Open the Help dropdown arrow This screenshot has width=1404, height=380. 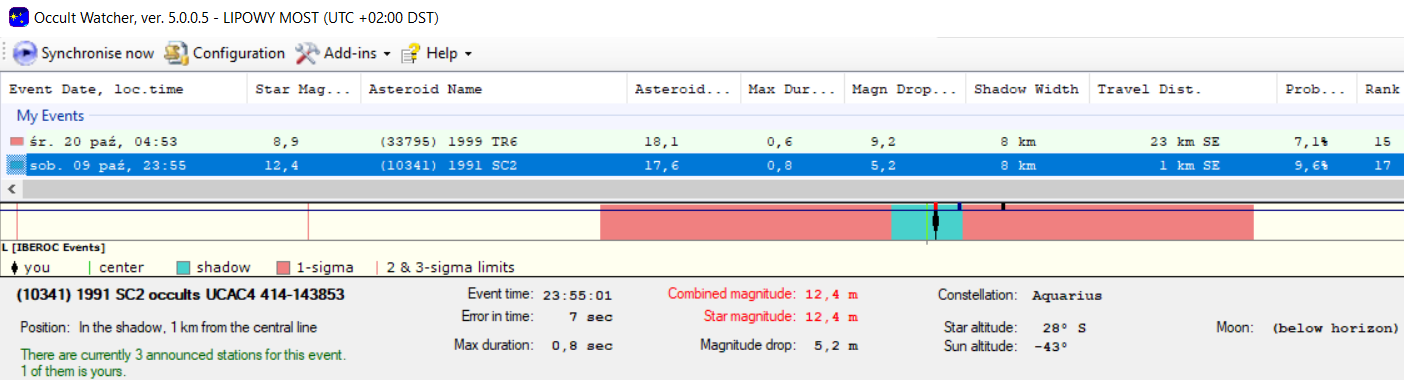tap(468, 54)
